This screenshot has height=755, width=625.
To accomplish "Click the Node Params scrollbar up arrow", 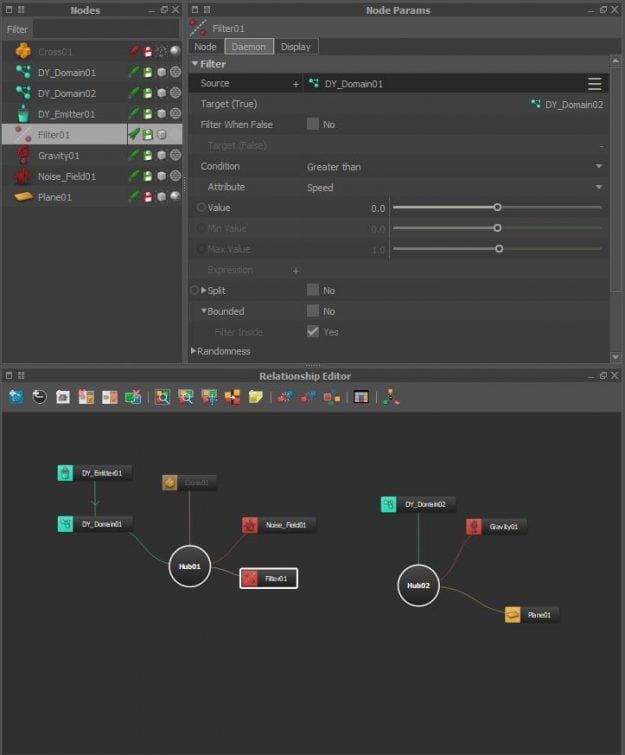I will coord(615,60).
